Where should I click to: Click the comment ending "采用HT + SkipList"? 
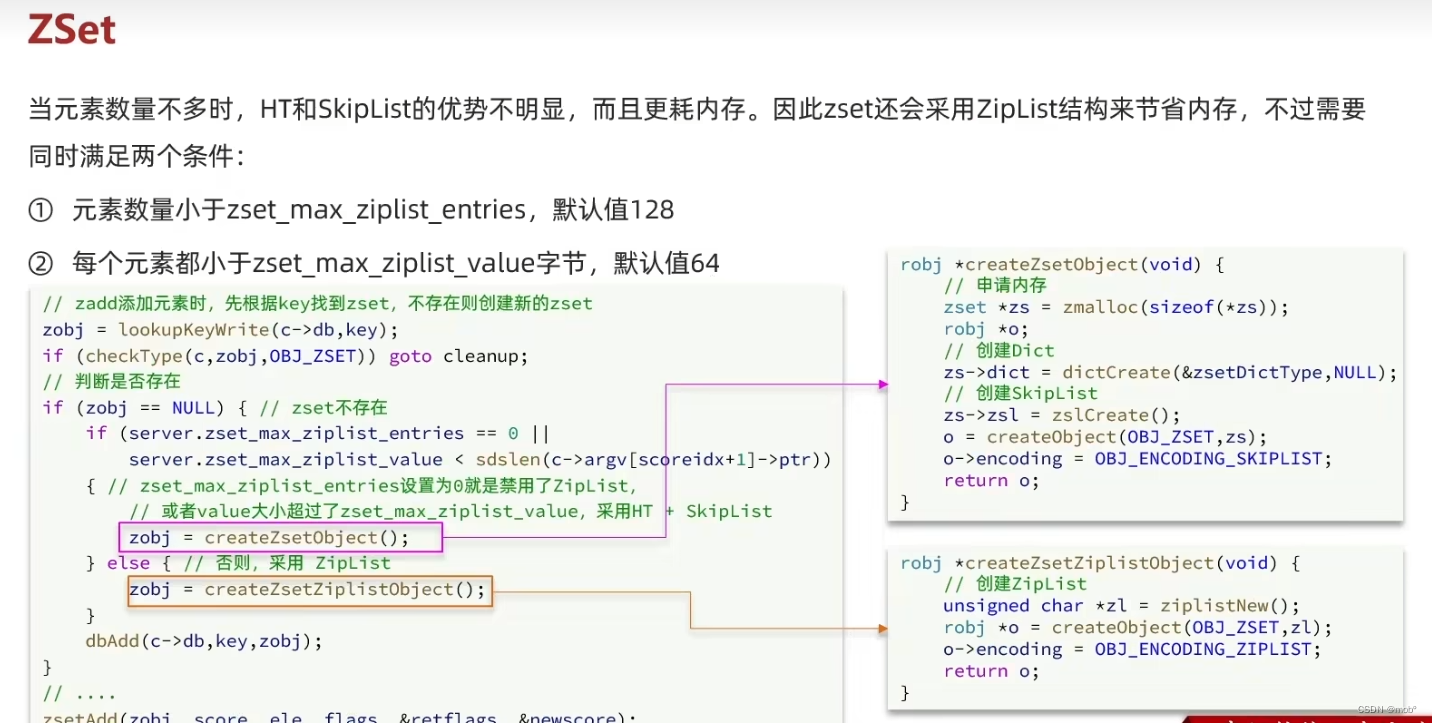pyautogui.click(x=451, y=511)
